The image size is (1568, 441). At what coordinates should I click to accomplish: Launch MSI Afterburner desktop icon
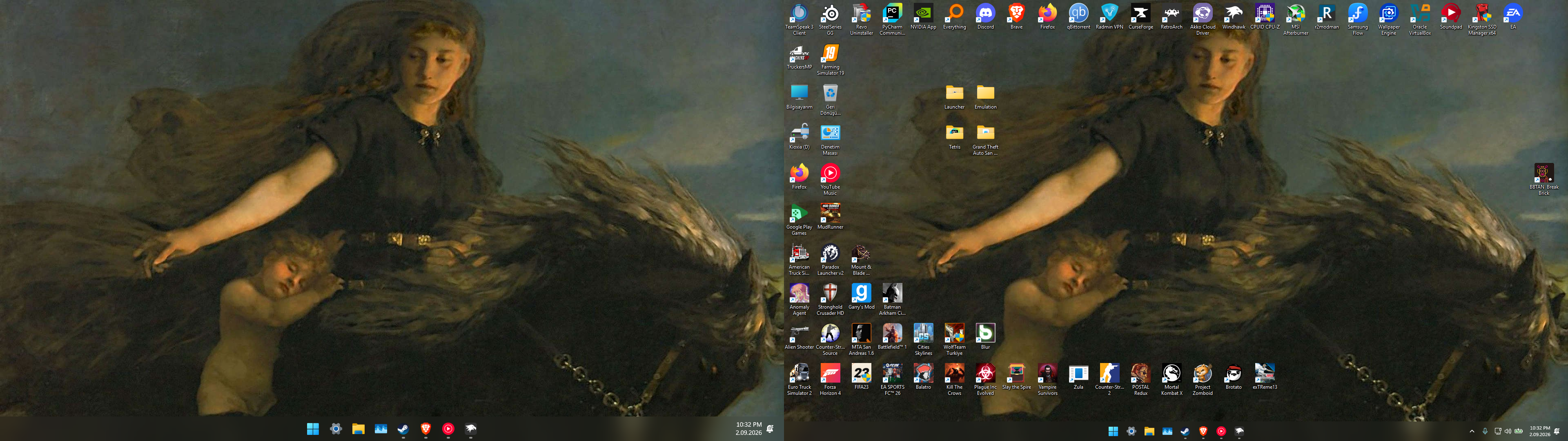1296,20
